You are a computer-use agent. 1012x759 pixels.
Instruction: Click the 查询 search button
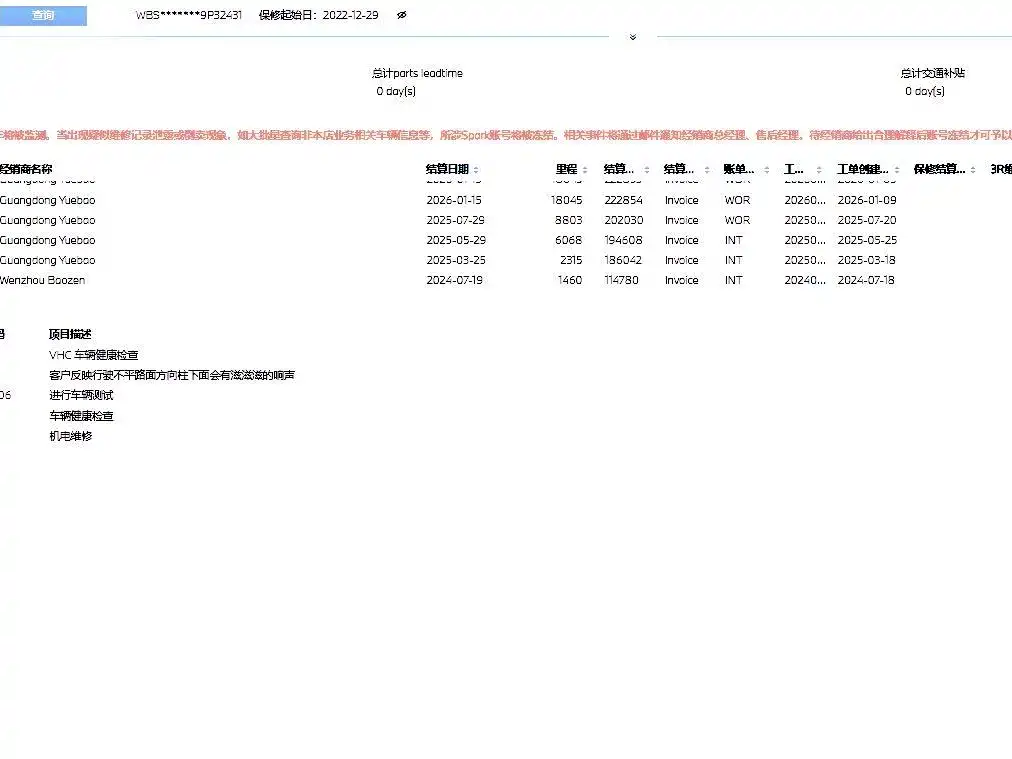coord(43,16)
